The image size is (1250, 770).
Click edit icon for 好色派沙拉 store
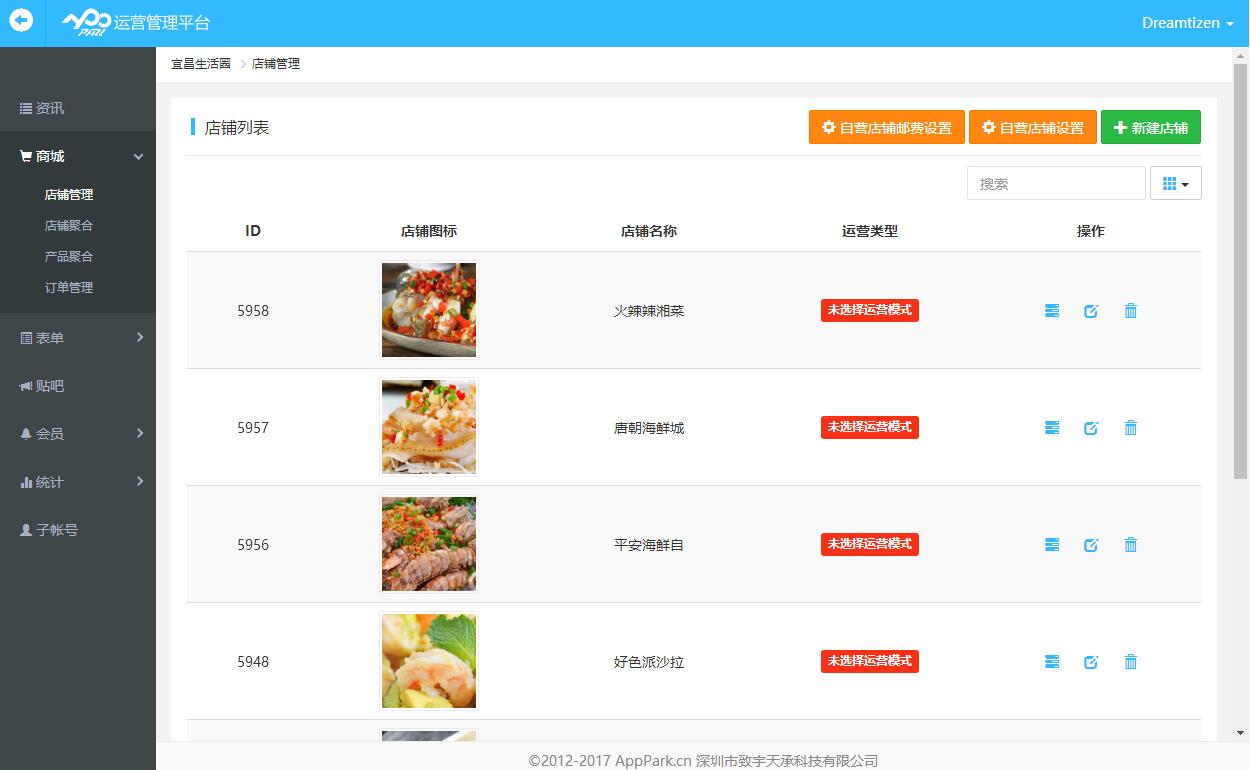(x=1091, y=662)
